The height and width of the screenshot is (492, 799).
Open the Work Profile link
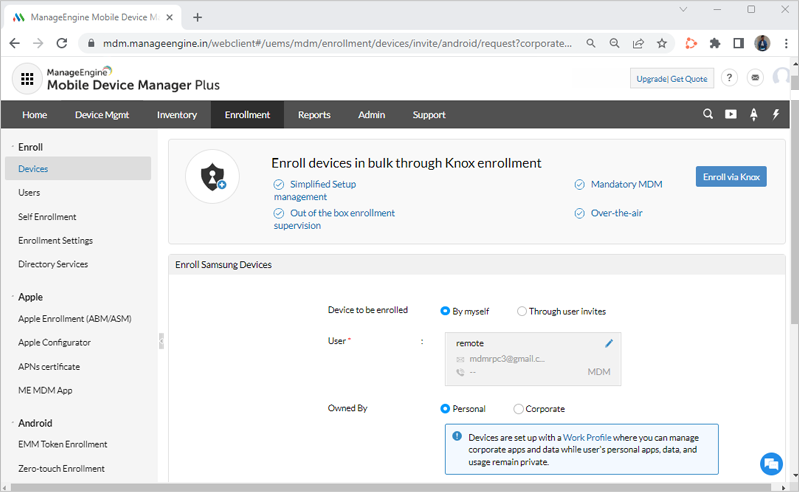pyautogui.click(x=586, y=439)
